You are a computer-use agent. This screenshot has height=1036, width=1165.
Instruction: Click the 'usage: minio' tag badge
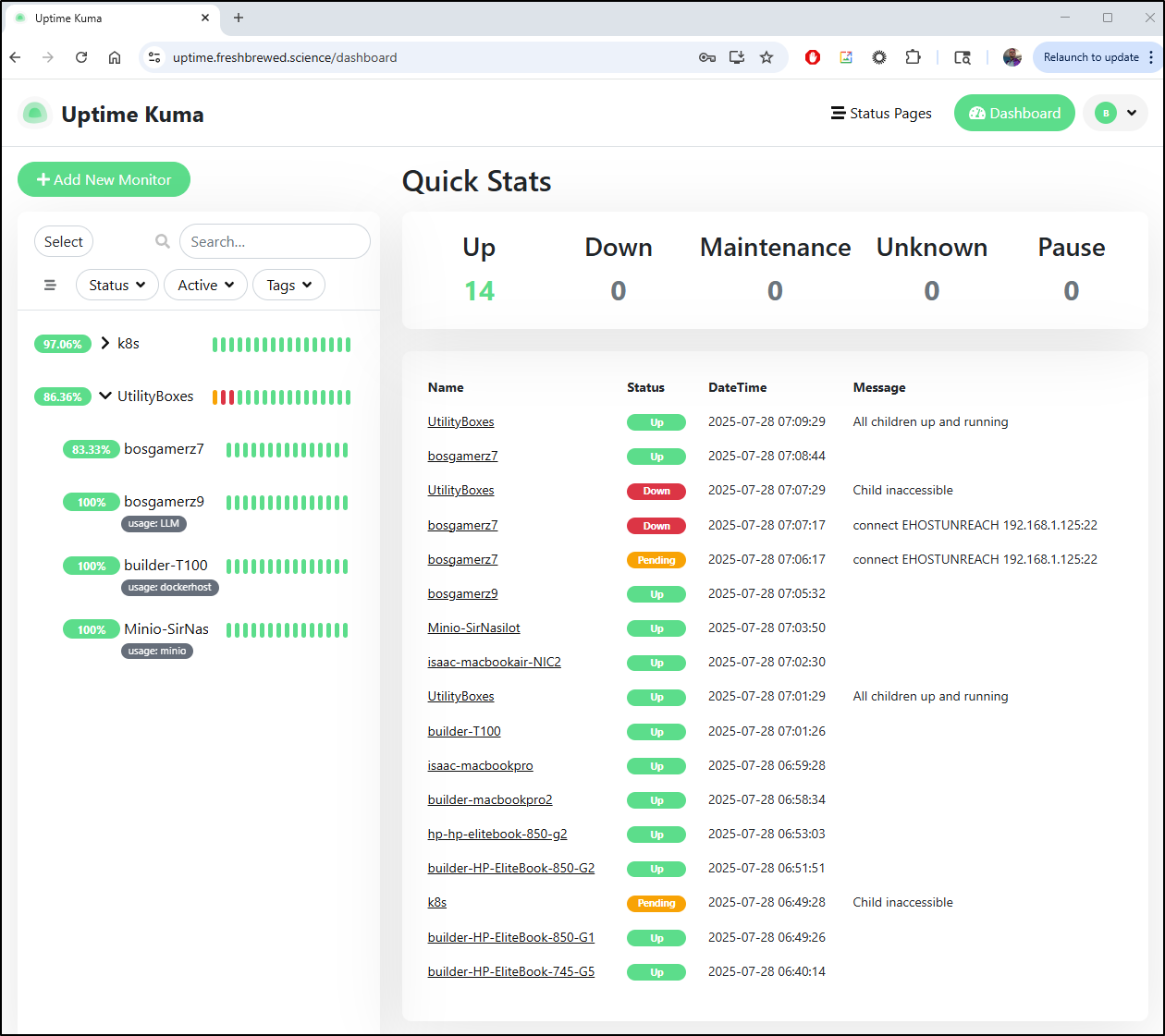157,651
